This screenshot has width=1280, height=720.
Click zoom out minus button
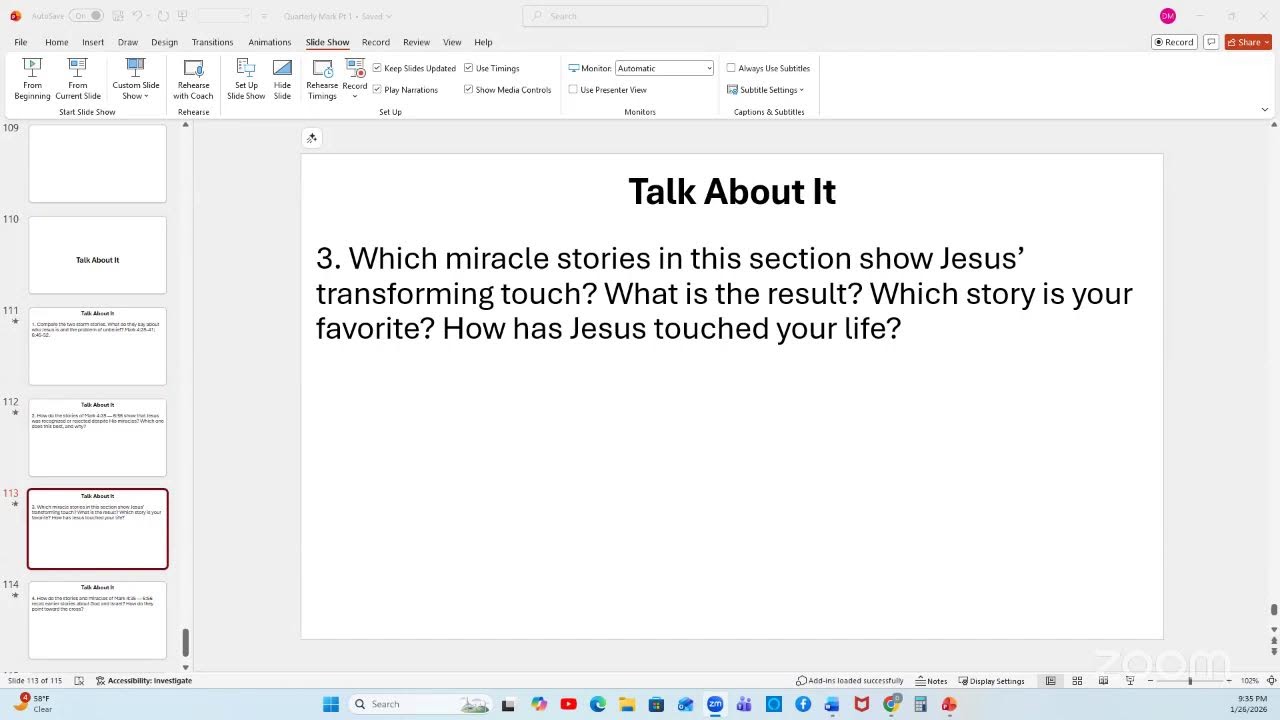(x=1150, y=681)
